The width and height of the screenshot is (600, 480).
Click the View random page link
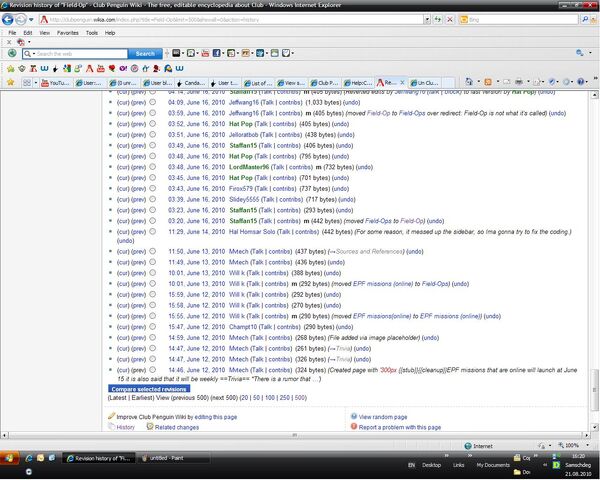(383, 417)
